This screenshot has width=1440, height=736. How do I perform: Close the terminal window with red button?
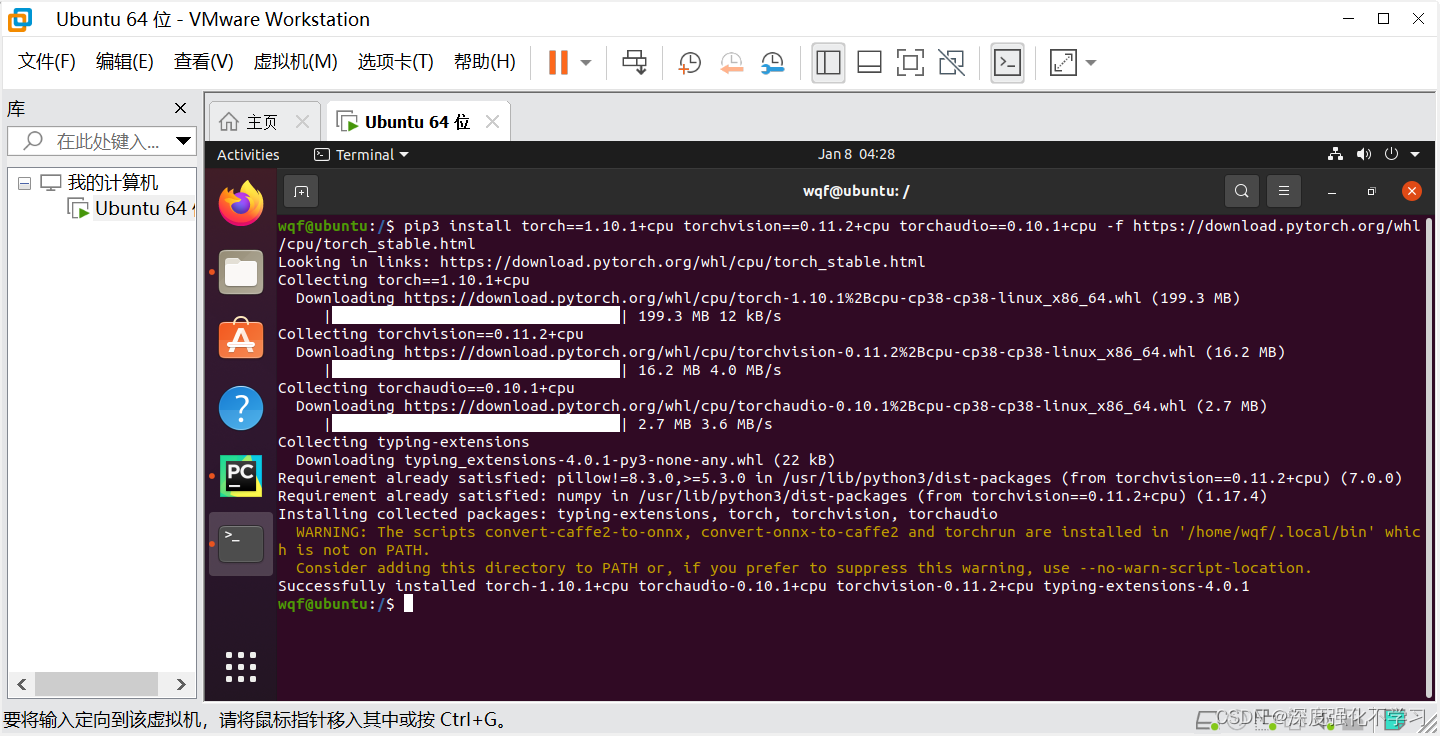coord(1412,191)
